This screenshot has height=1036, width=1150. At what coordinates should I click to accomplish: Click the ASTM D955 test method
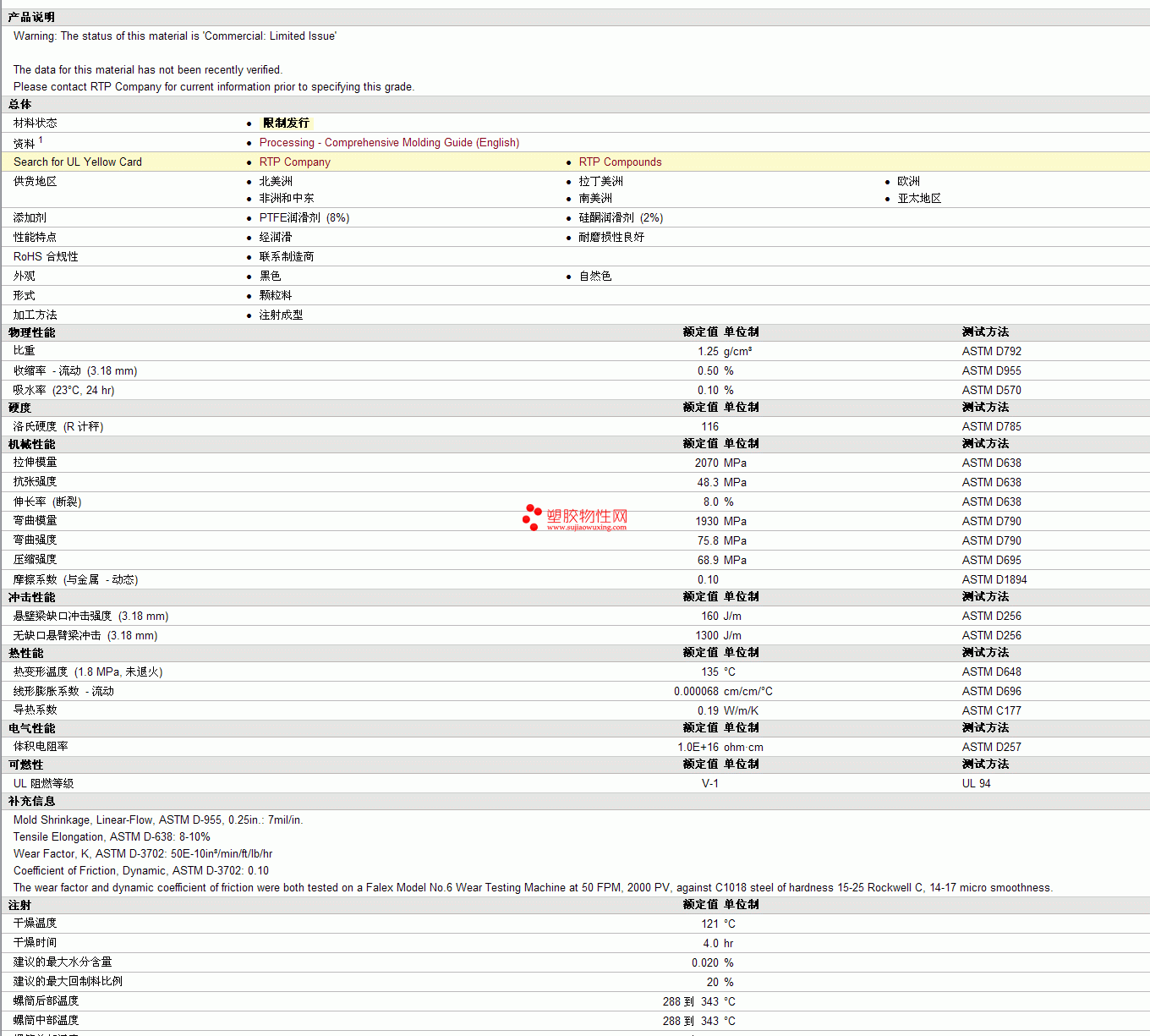(992, 371)
